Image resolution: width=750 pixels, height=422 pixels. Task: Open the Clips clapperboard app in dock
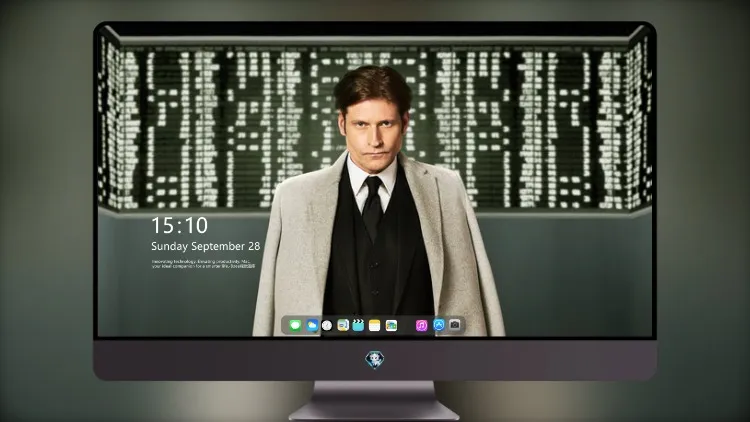pyautogui.click(x=358, y=325)
